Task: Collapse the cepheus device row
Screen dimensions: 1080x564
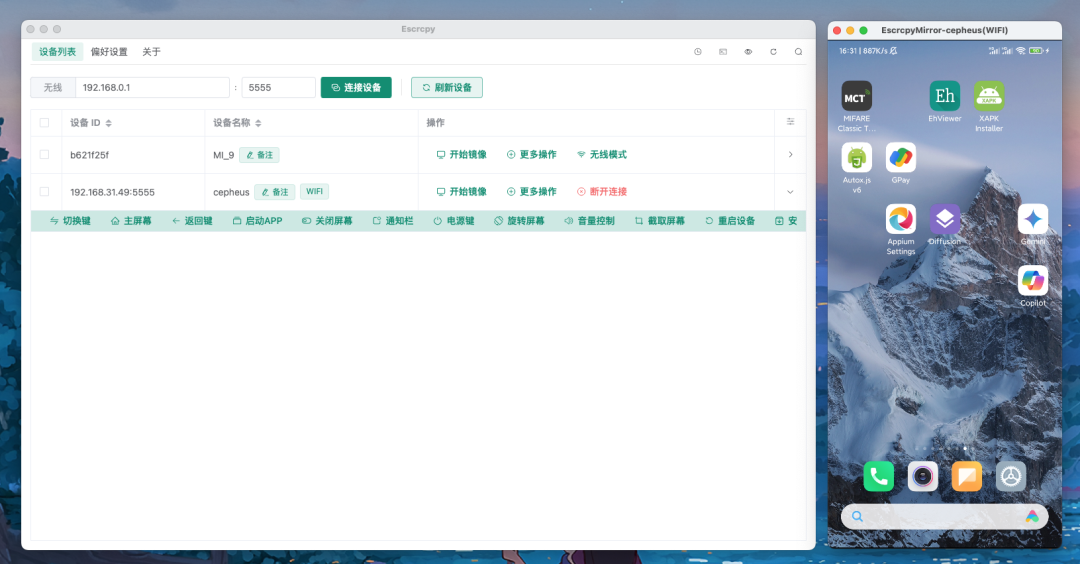Action: 790,192
